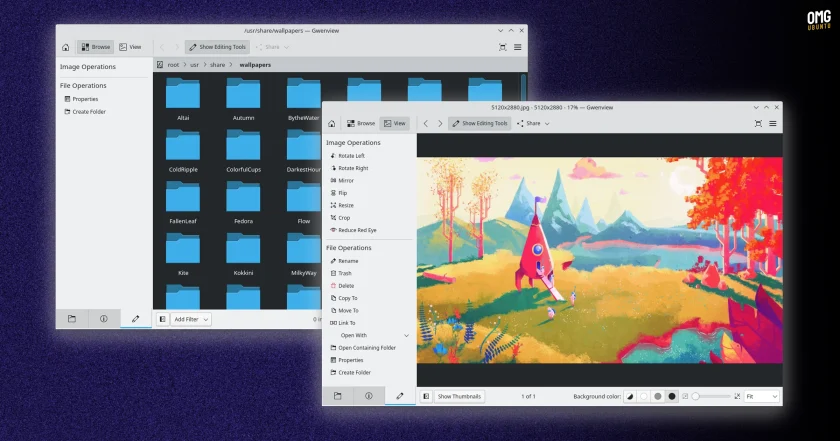
Task: Expand the Open With dropdown
Action: 369,335
